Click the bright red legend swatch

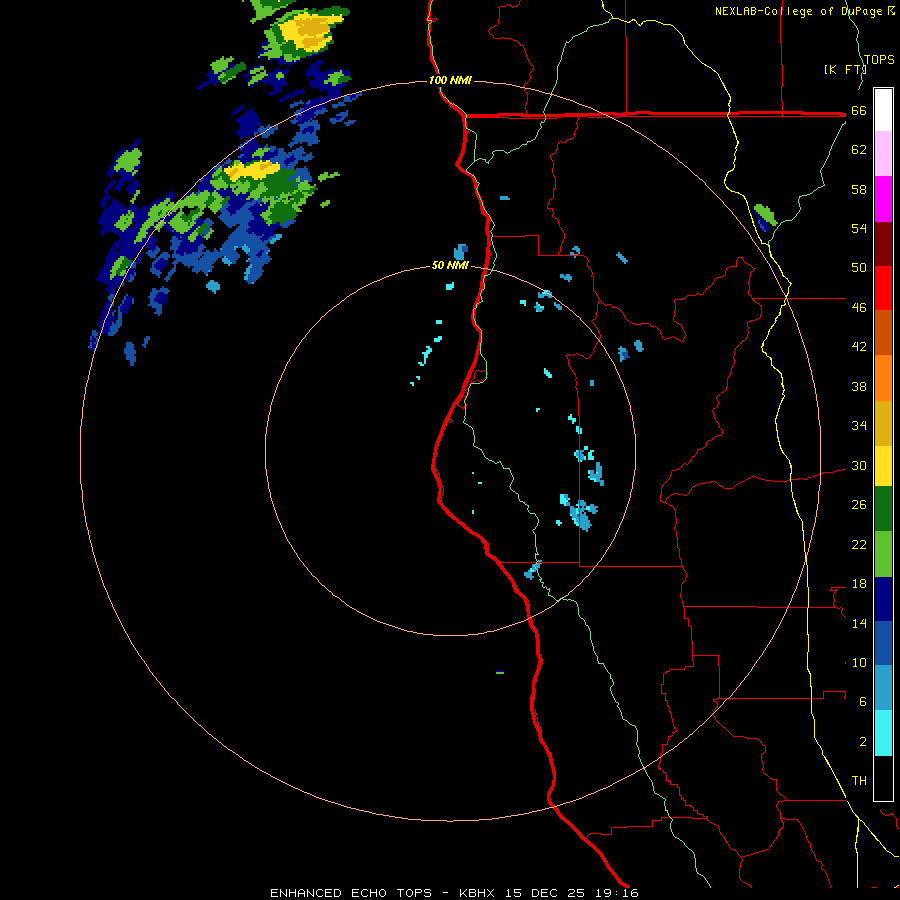883,288
